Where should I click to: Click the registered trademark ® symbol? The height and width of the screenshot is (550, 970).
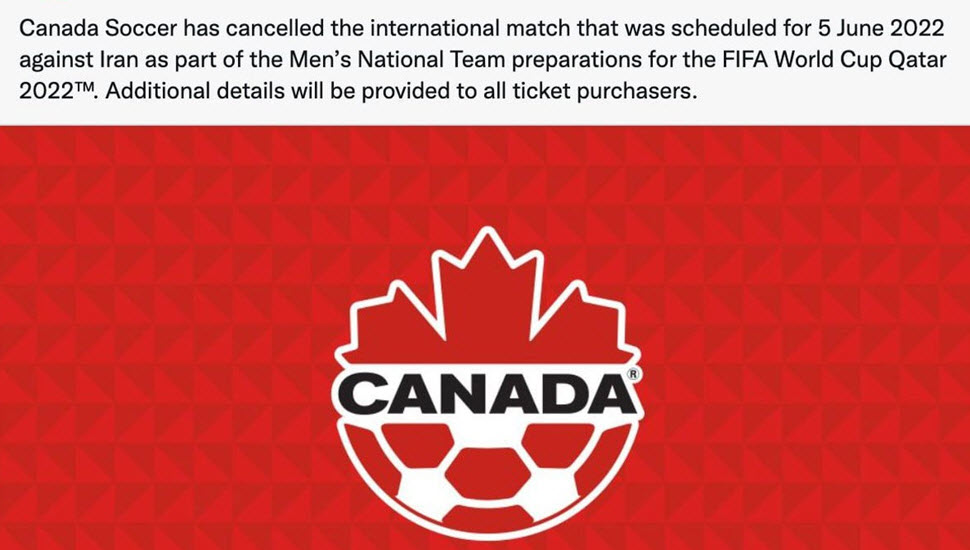[x=633, y=374]
